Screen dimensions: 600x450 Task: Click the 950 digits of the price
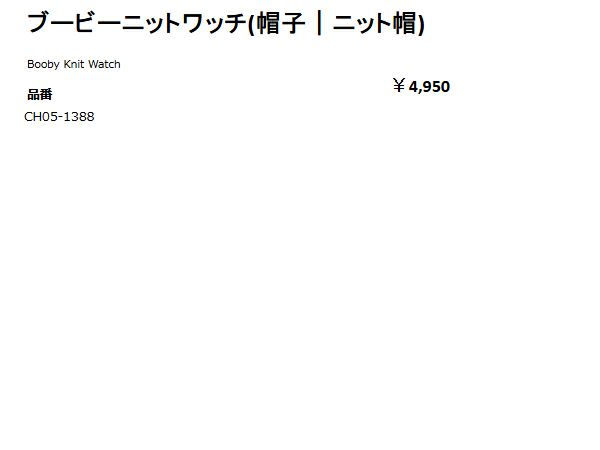(x=437, y=87)
